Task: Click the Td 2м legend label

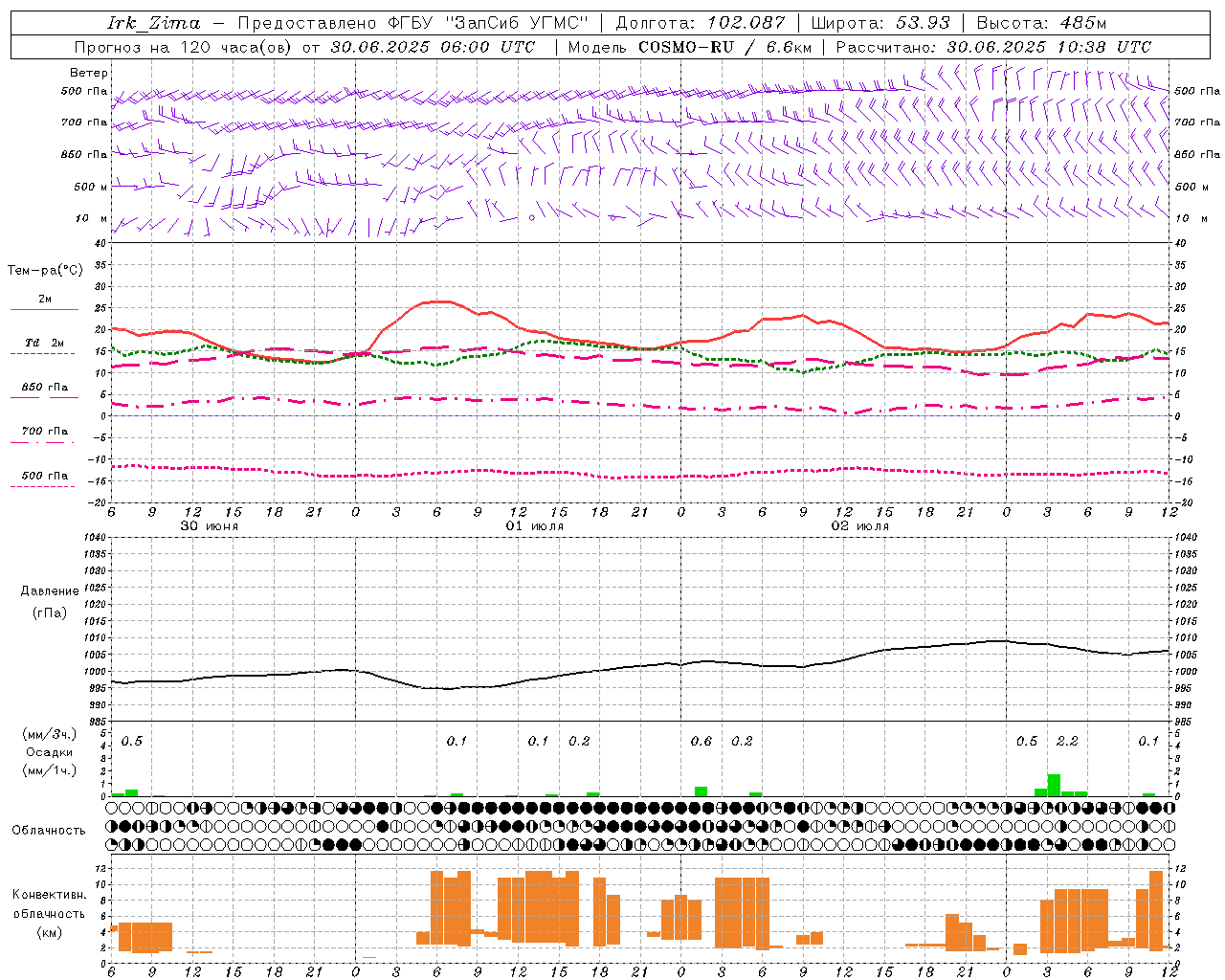Action: click(x=45, y=343)
